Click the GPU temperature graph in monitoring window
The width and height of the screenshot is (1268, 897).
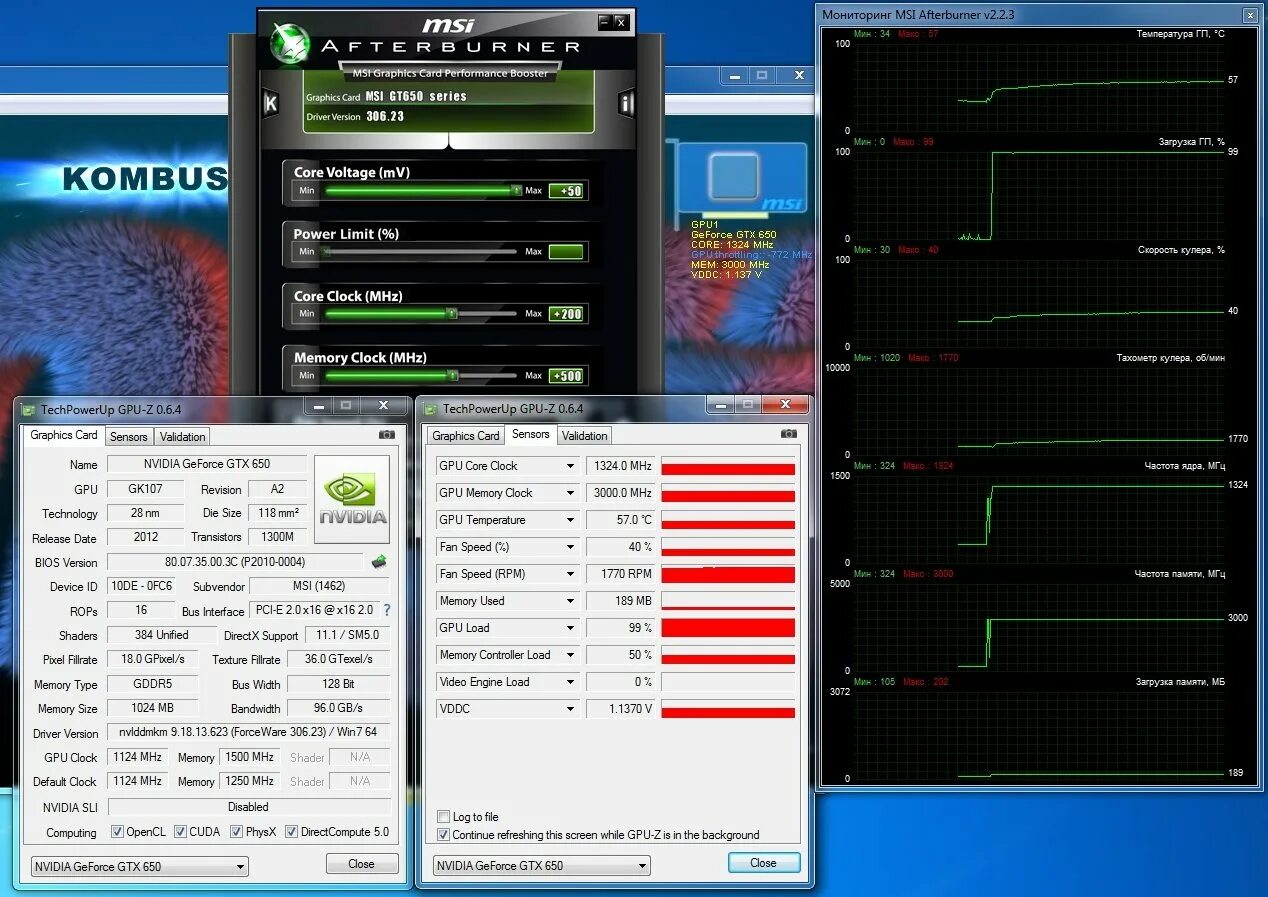click(1040, 86)
